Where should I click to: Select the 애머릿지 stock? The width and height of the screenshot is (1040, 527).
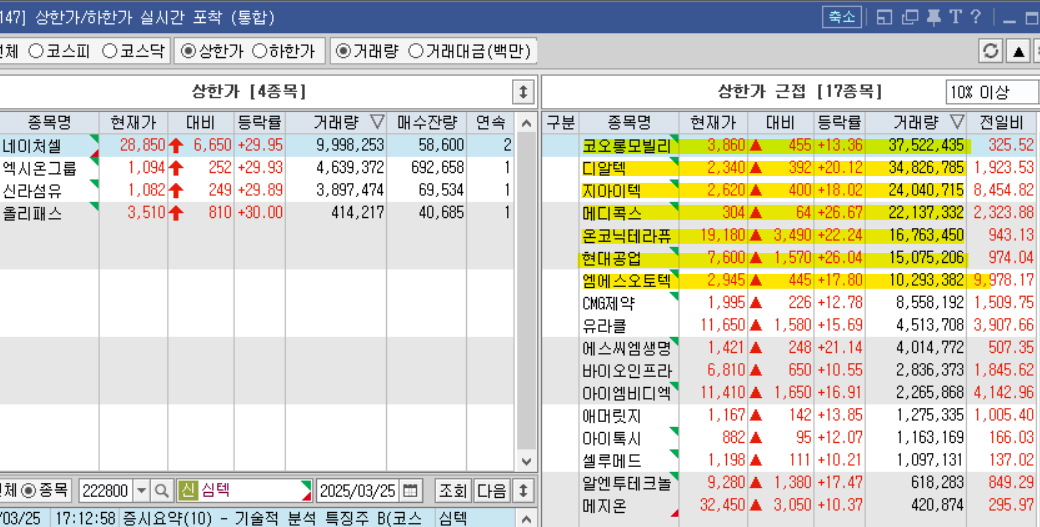[x=612, y=416]
